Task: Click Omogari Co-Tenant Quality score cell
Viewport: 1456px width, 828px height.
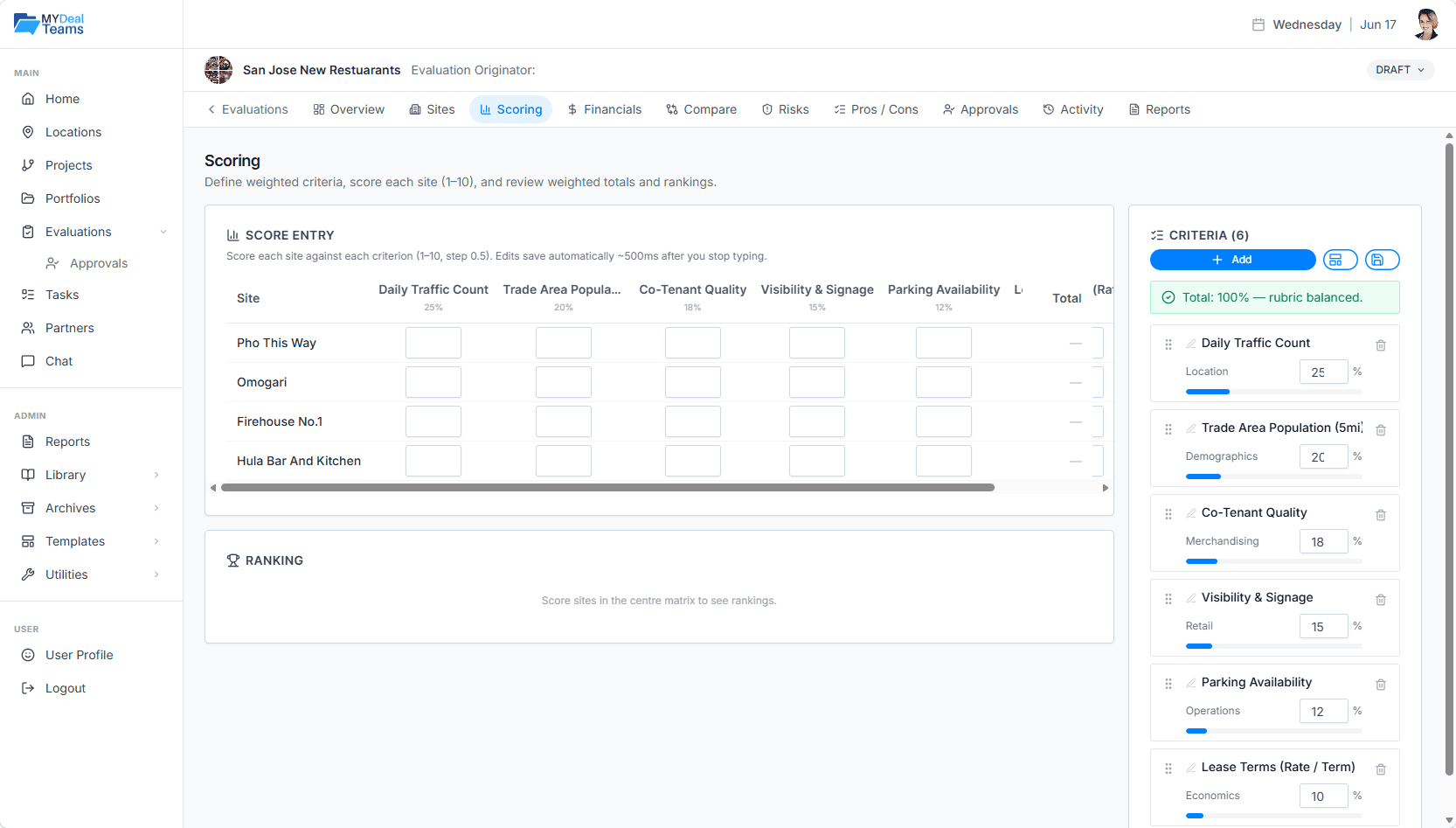Action: (x=693, y=382)
